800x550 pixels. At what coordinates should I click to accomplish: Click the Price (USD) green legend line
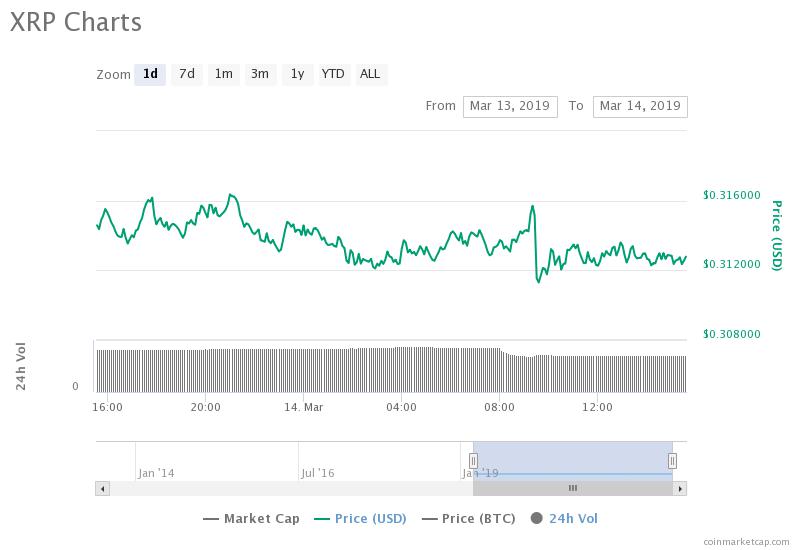pyautogui.click(x=321, y=519)
